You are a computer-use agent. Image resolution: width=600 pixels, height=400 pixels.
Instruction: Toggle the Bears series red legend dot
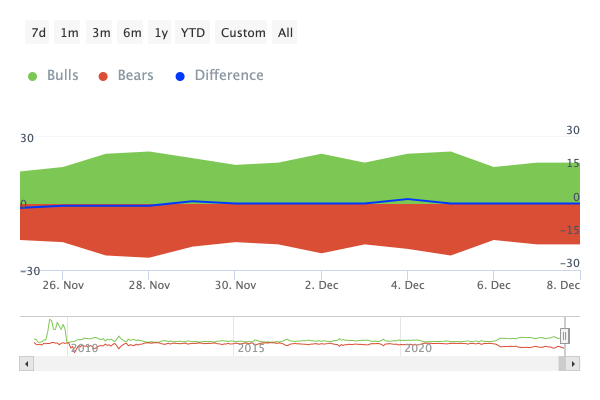coord(103,77)
